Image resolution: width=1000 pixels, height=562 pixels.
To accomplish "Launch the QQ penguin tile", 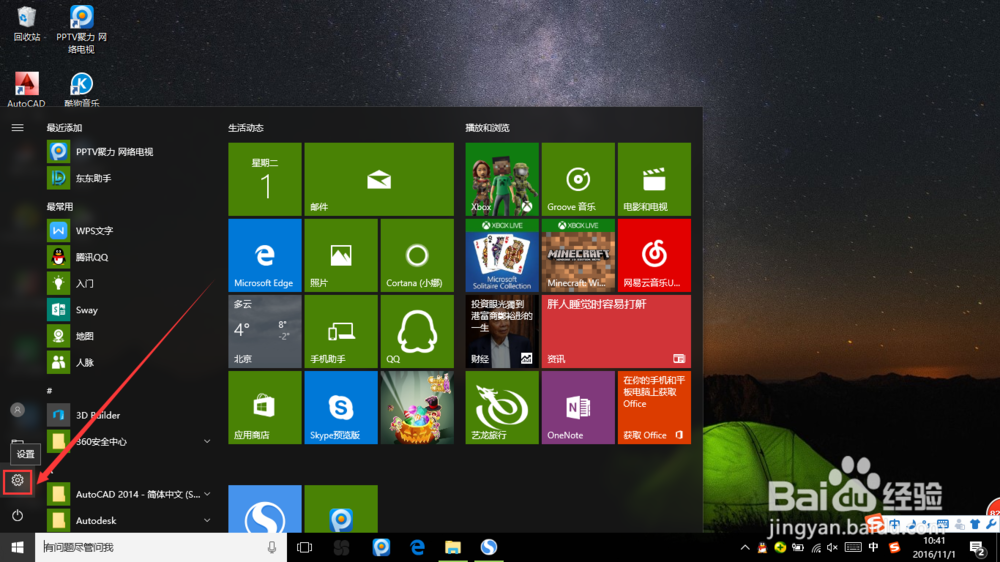I will pos(417,331).
